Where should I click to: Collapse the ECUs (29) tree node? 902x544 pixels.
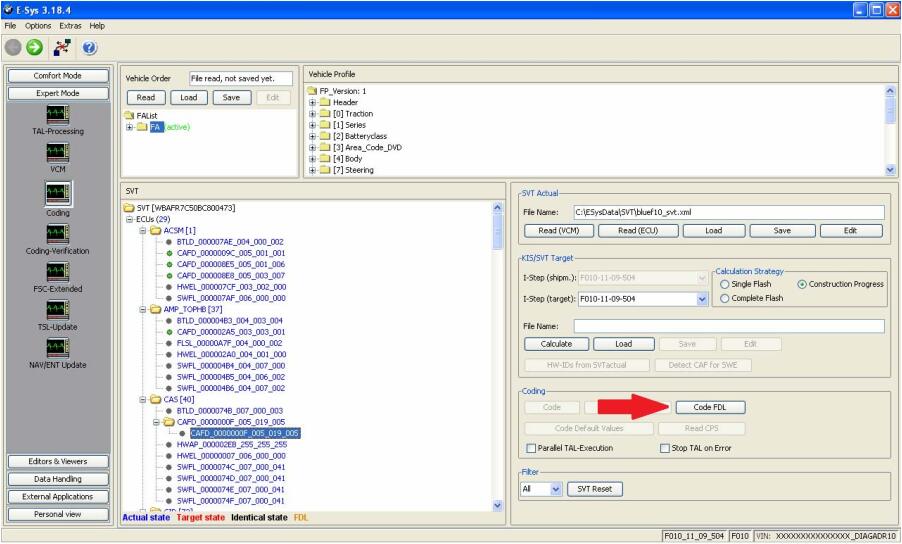point(129,219)
